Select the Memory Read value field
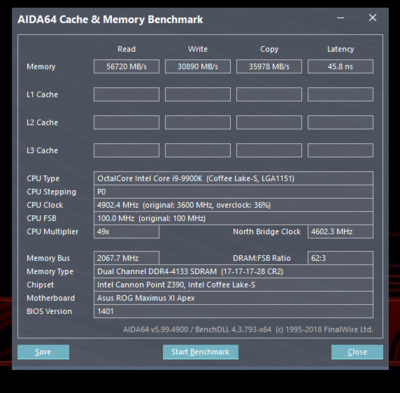This screenshot has height=393, width=400. click(126, 67)
